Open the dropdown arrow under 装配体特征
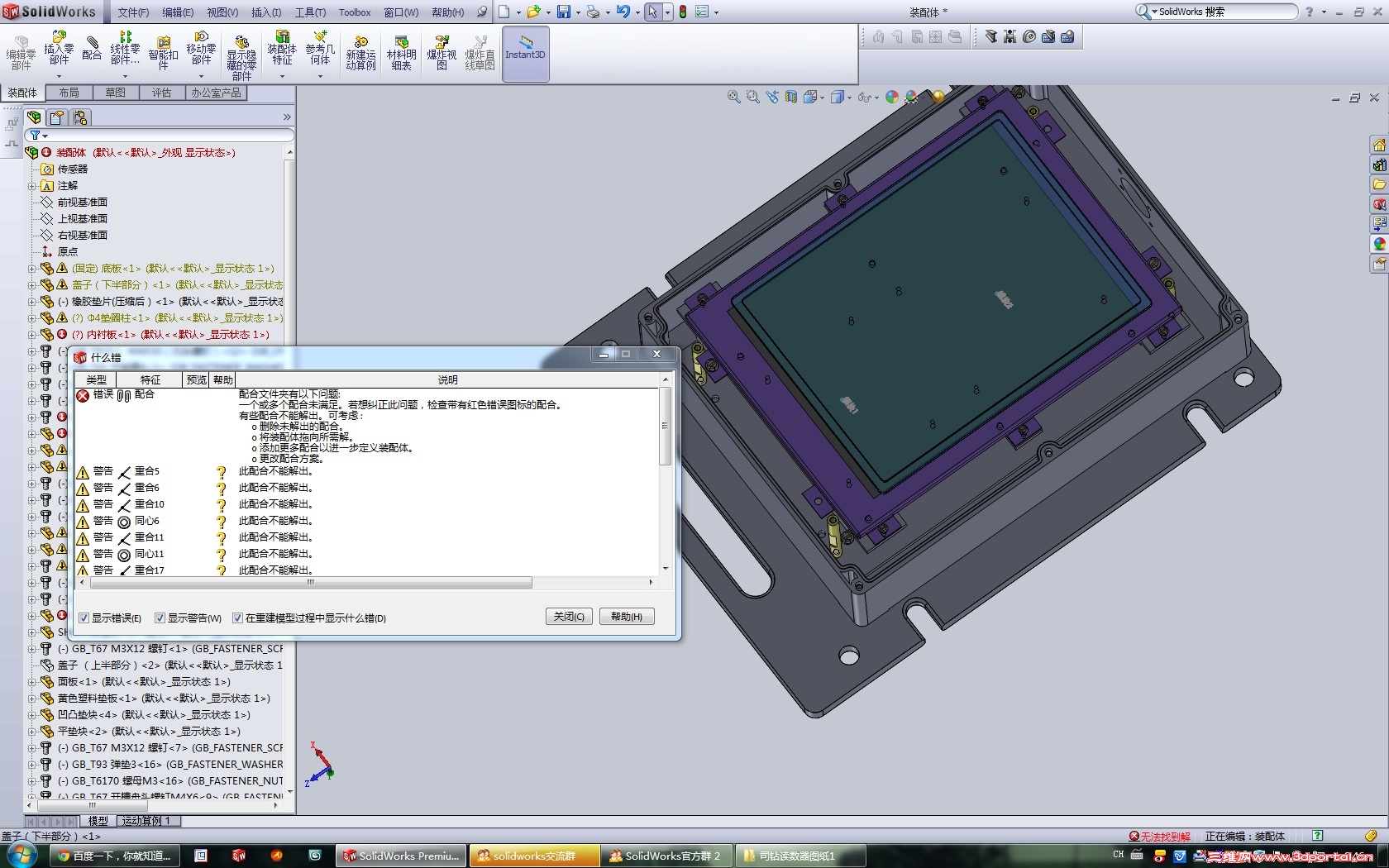This screenshot has width=1389, height=868. click(282, 76)
